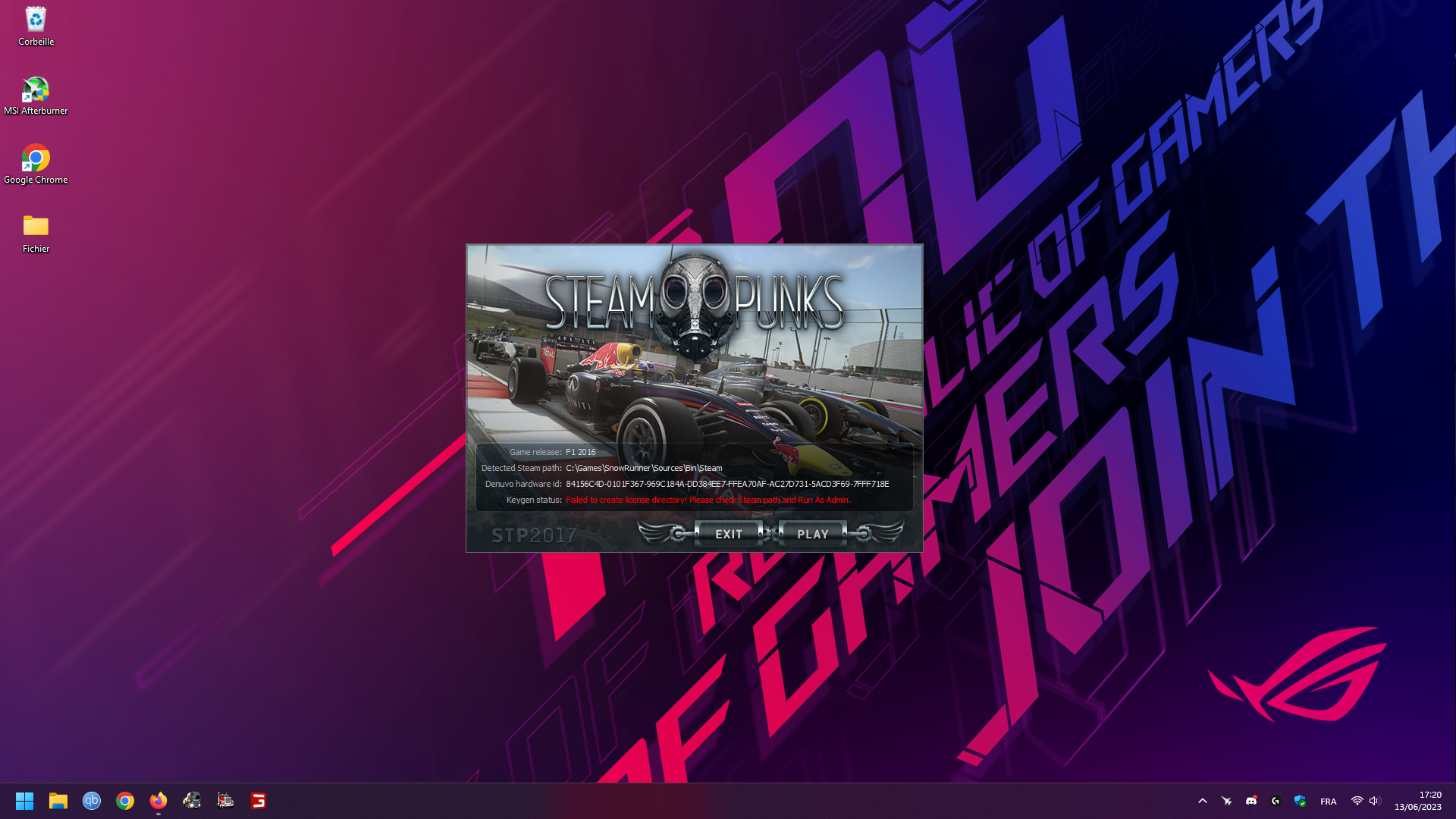This screenshot has width=1456, height=819.
Task: Open the Windows Start menu
Action: [x=25, y=801]
